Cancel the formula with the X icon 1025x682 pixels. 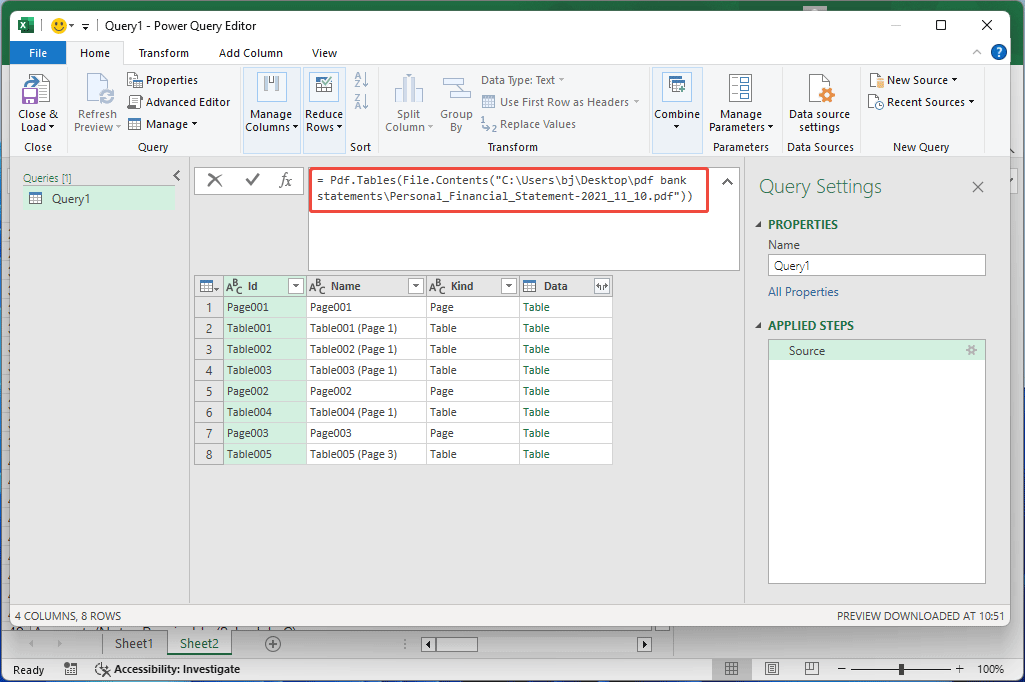pos(214,181)
